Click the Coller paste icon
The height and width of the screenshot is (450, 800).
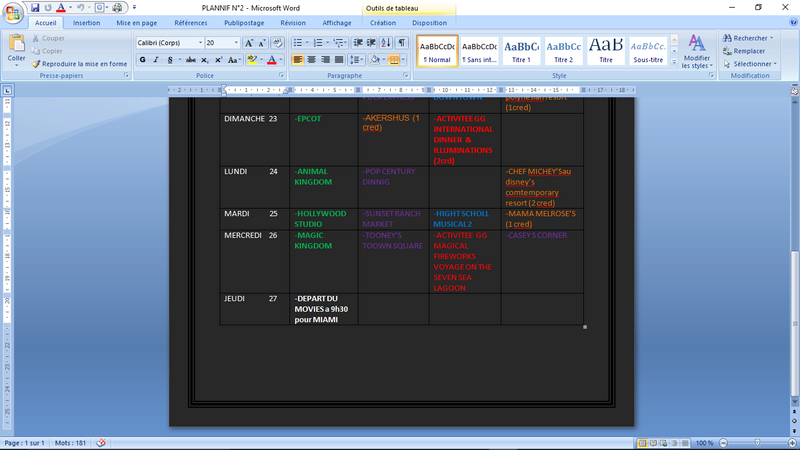[x=16, y=43]
